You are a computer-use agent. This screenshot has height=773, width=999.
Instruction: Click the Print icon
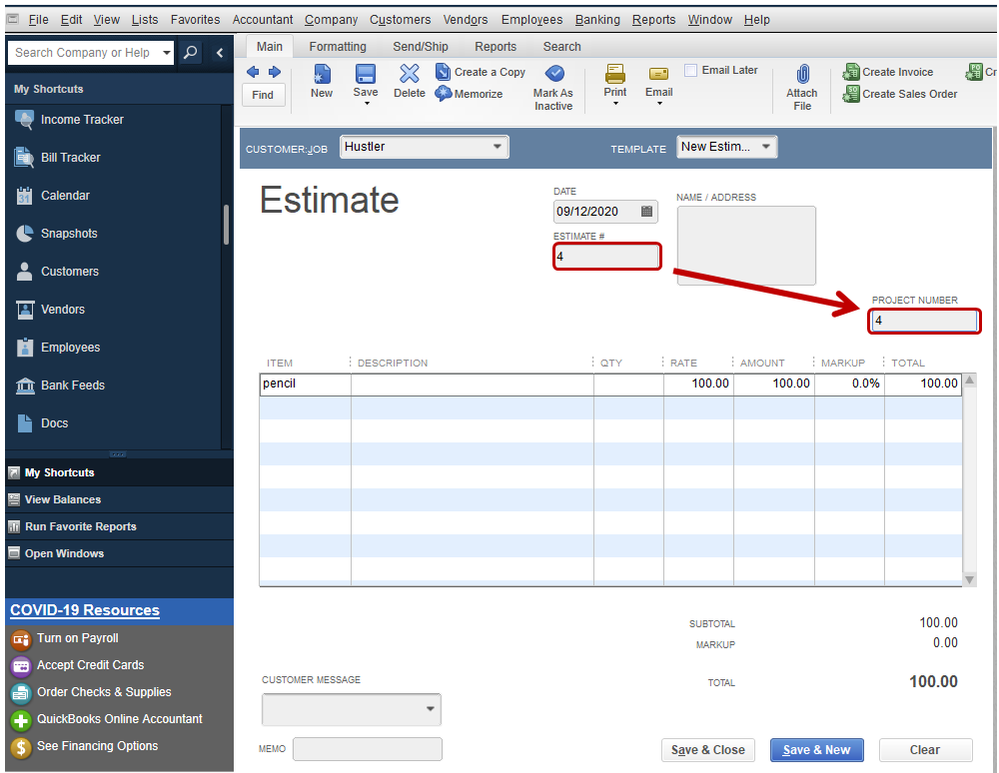click(x=615, y=73)
